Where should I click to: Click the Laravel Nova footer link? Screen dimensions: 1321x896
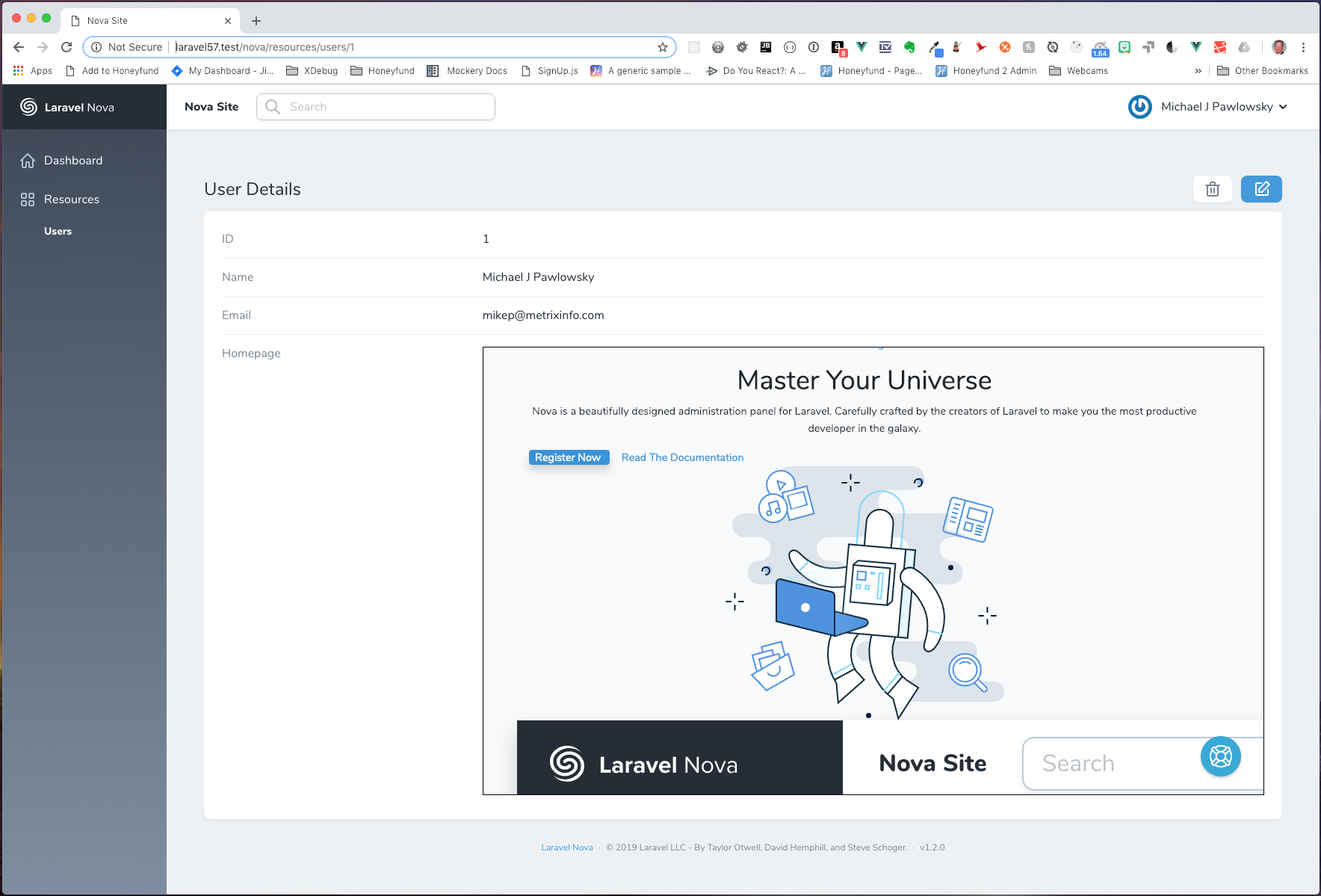(567, 847)
